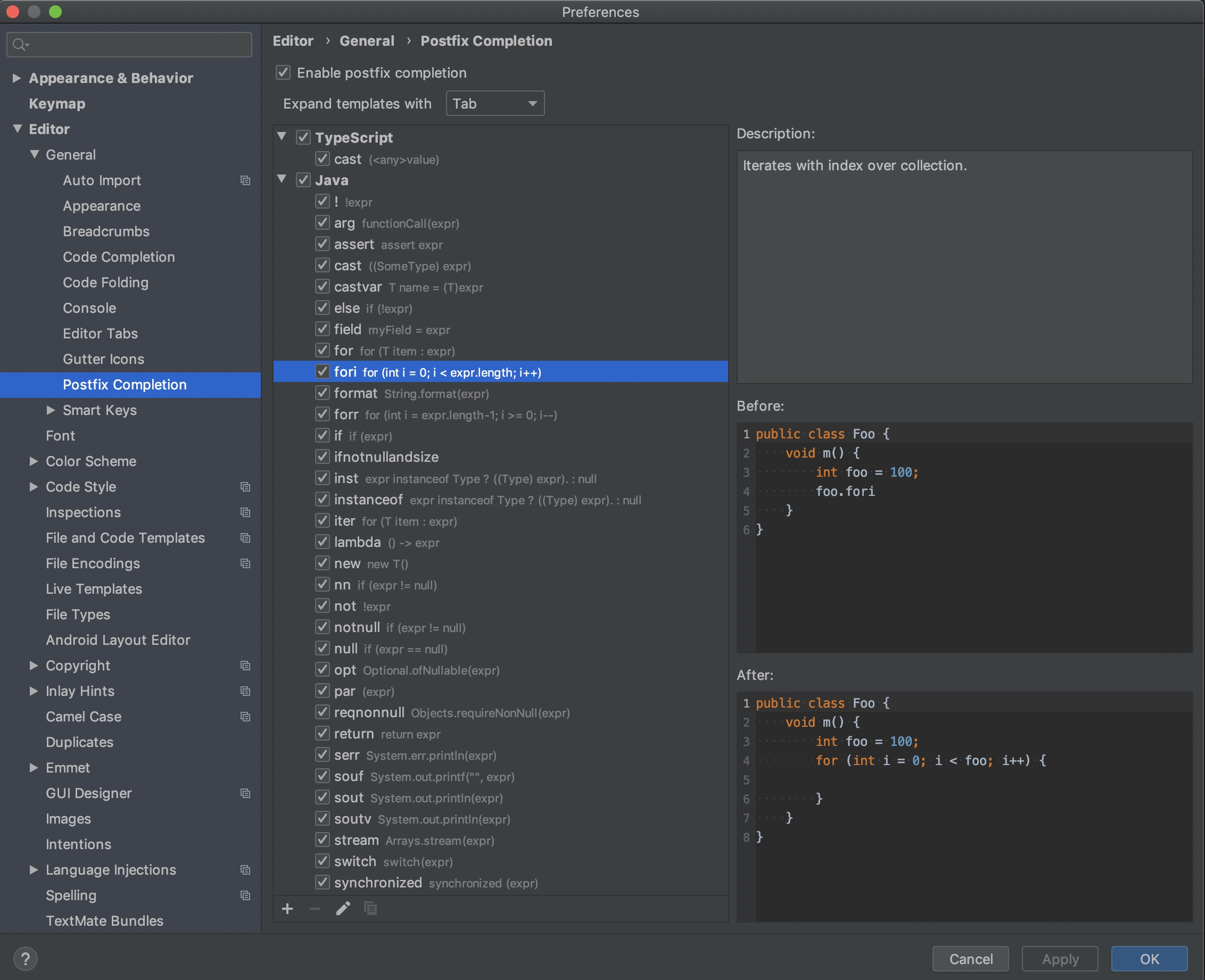1205x980 pixels.
Task: Select Editor Tabs in the sidebar
Action: click(101, 334)
